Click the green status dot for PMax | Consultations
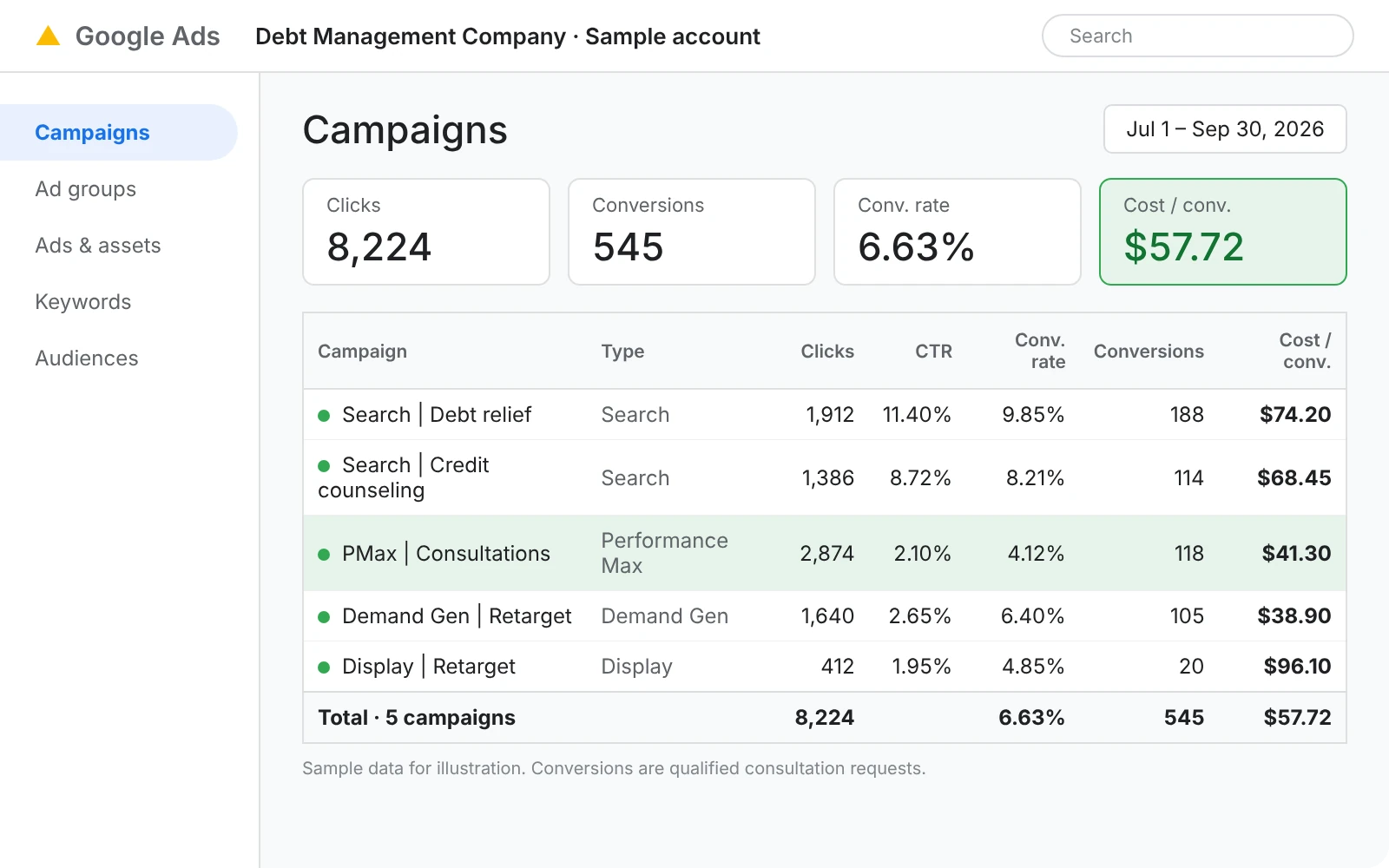Screen dimensions: 1389x868 tap(324, 555)
